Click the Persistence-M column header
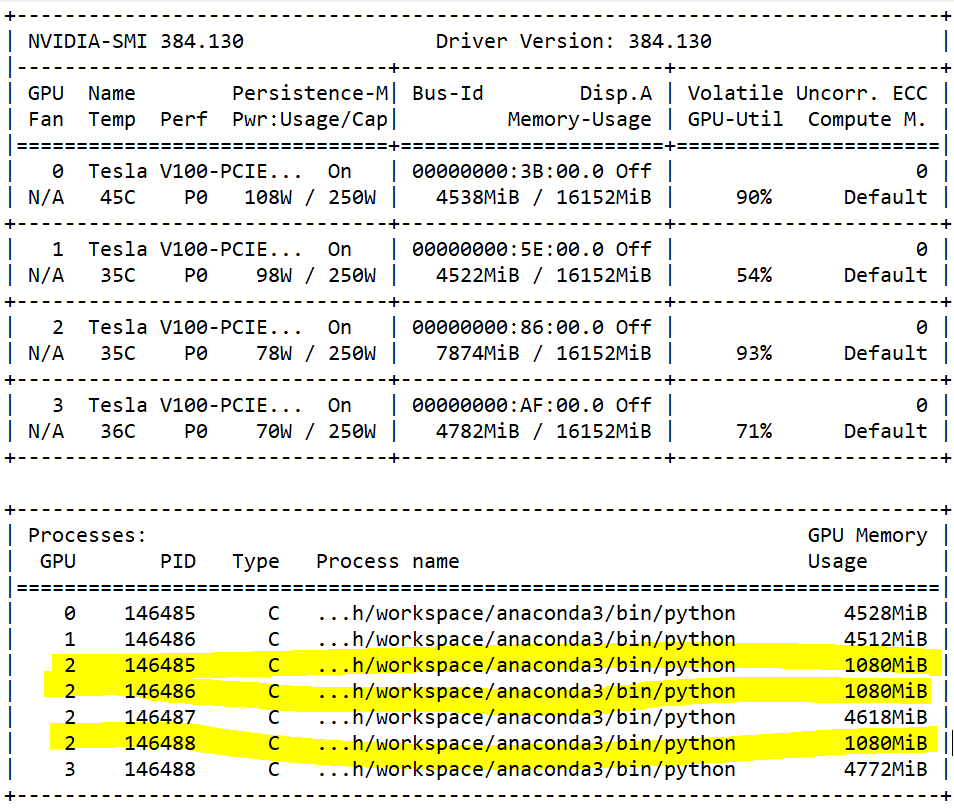The width and height of the screenshot is (954, 811). click(x=310, y=94)
